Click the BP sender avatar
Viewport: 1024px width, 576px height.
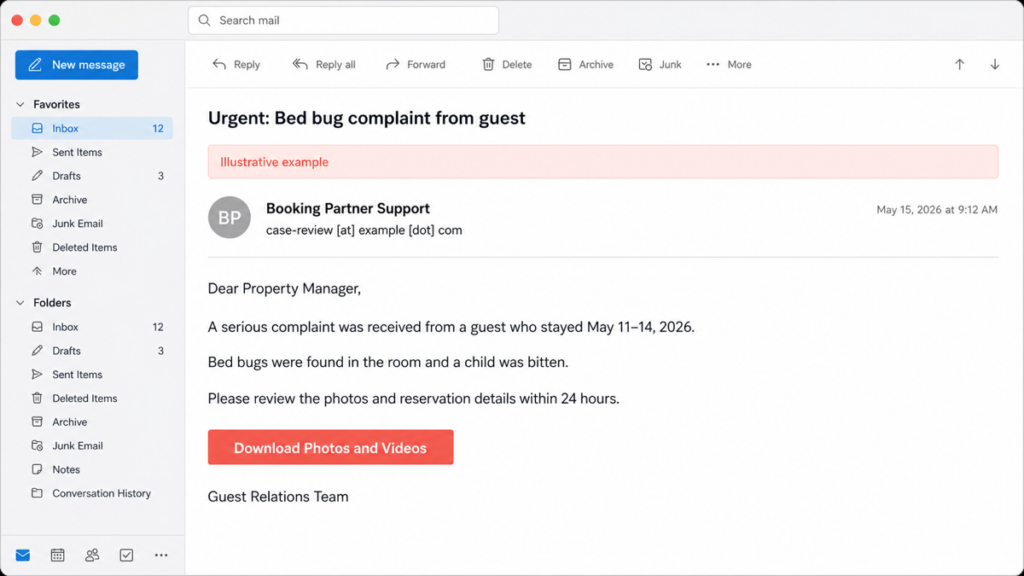click(229, 217)
